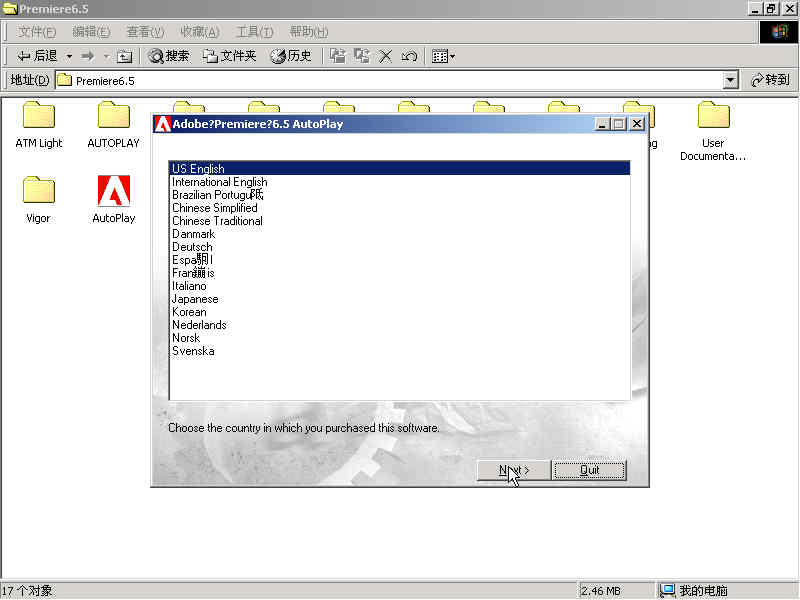
Task: Select Brazilian Portuguese in the list
Action: [x=399, y=195]
